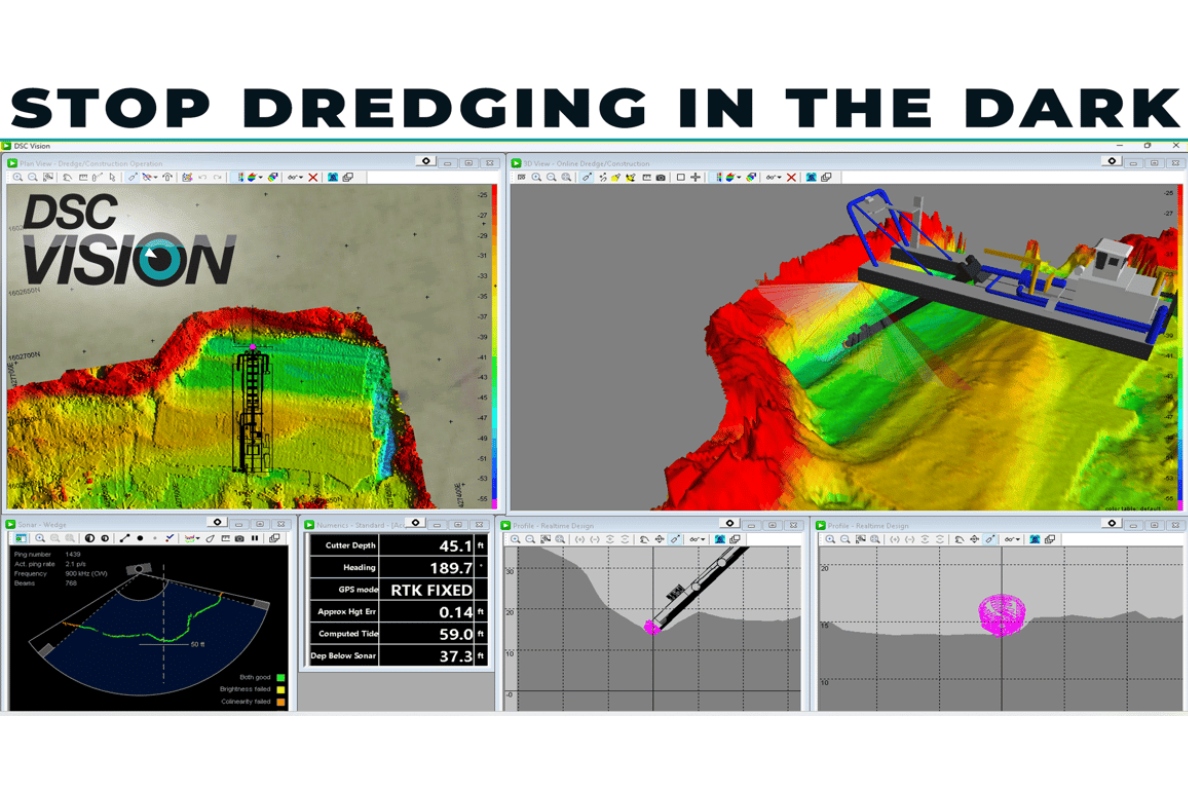Select the square box tool in 3D View
Image resolution: width=1188 pixels, height=800 pixels.
tap(680, 177)
